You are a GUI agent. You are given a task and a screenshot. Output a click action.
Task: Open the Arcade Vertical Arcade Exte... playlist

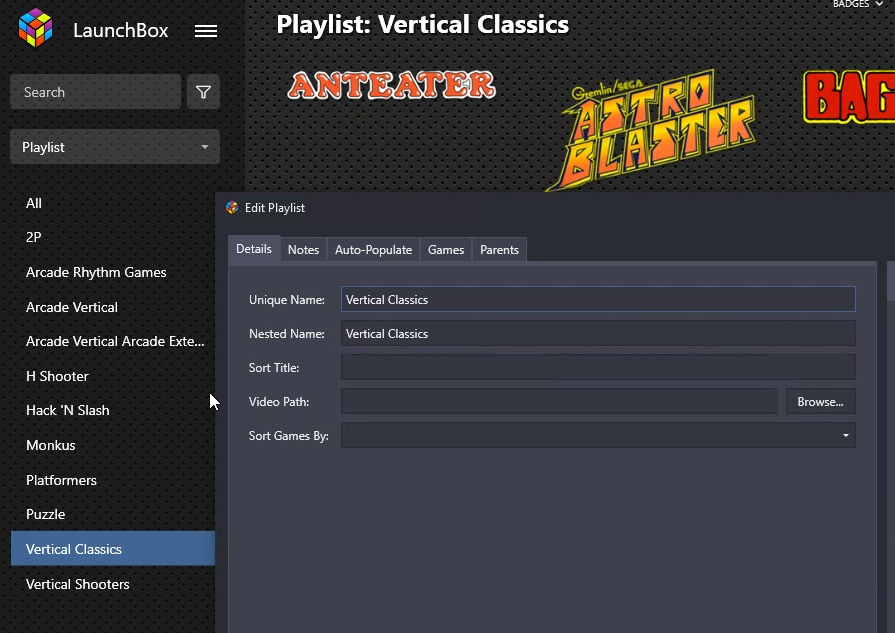[x=113, y=341]
